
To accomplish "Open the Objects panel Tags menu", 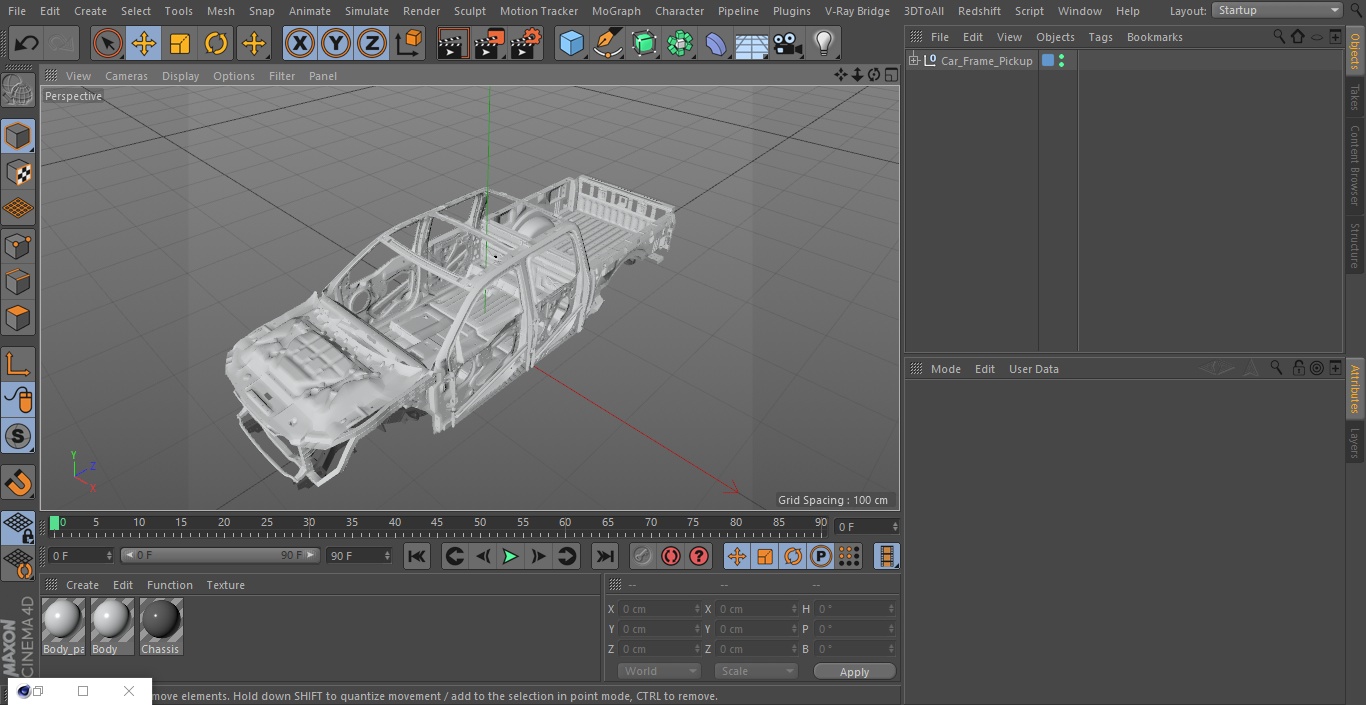I will tap(1100, 37).
